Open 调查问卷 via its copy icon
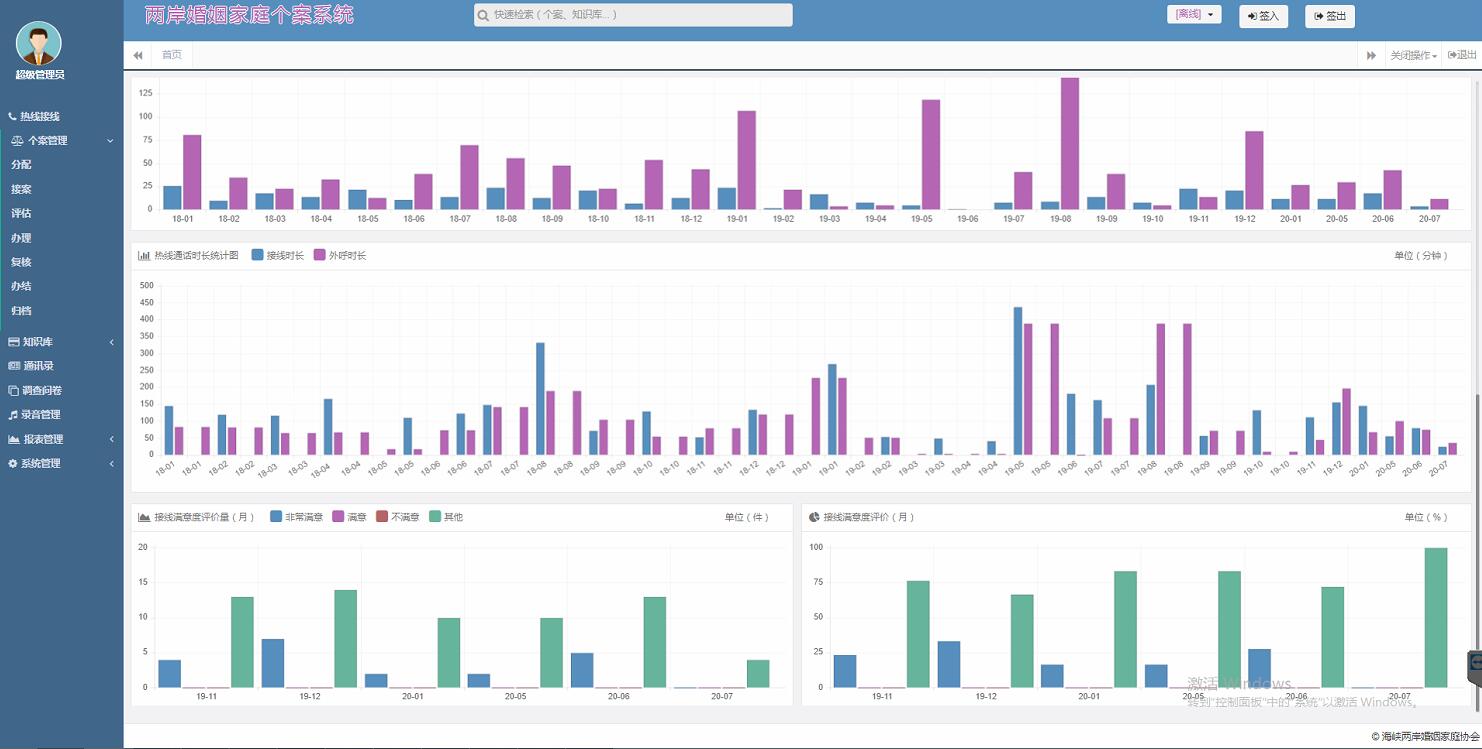Screen dimensions: 1482x749 [x=13, y=391]
